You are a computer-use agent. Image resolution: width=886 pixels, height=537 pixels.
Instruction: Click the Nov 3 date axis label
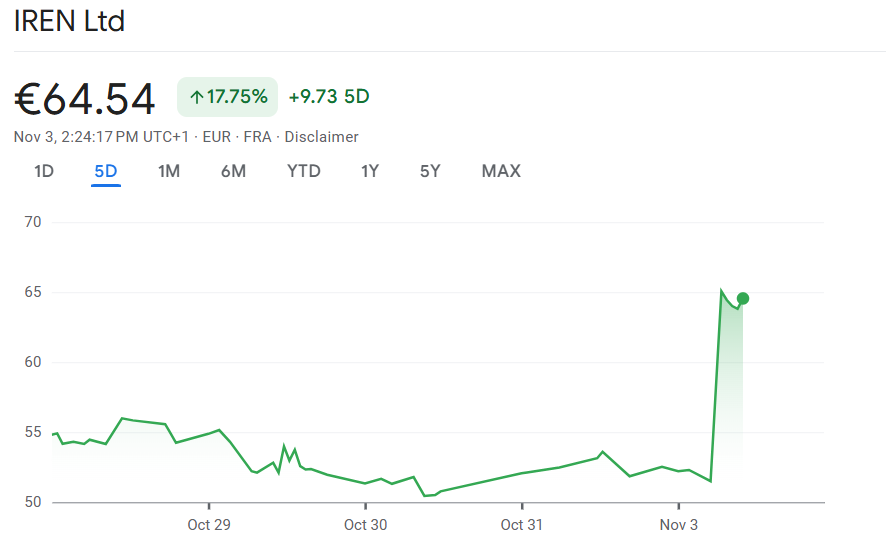tap(678, 524)
